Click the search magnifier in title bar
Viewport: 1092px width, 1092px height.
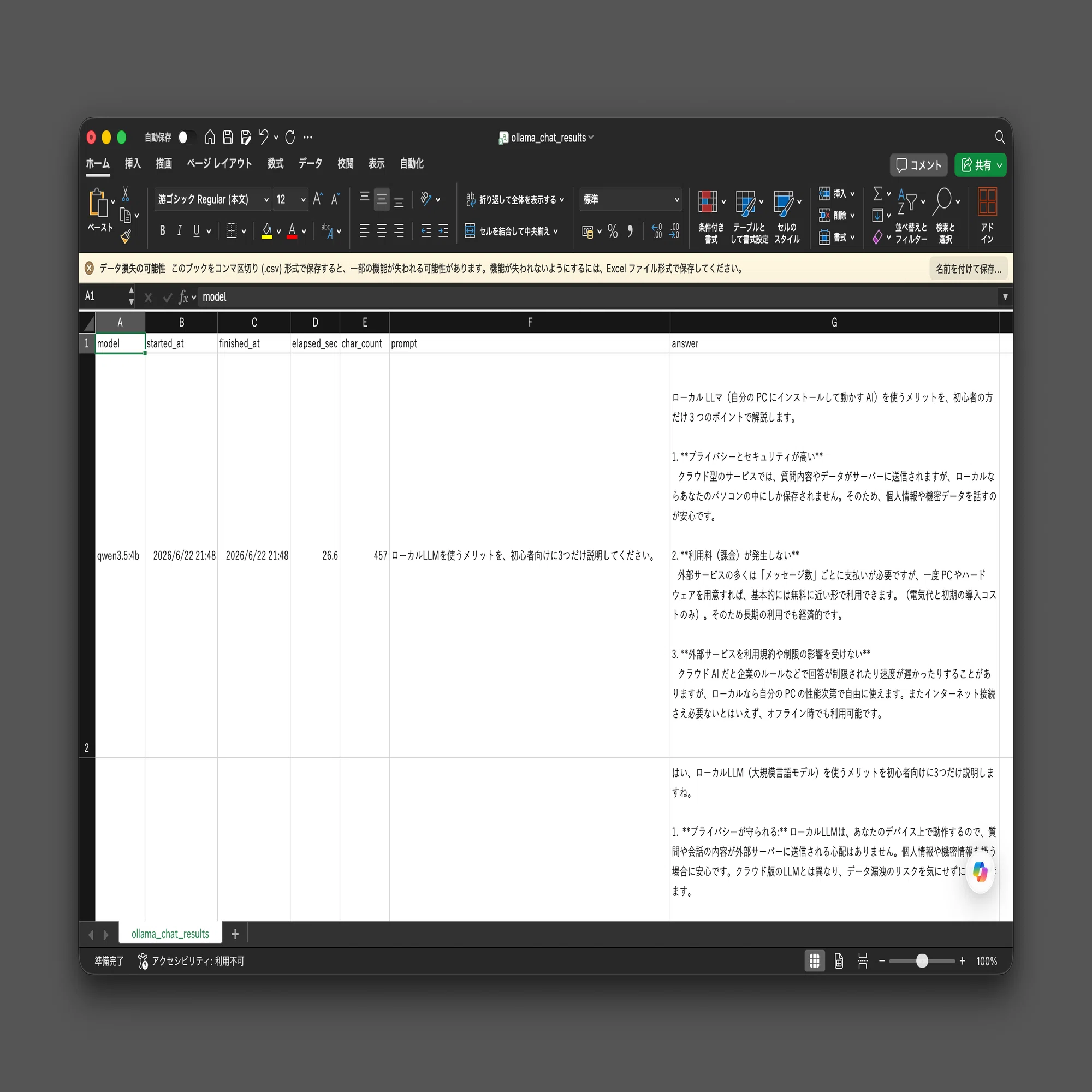pos(999,138)
